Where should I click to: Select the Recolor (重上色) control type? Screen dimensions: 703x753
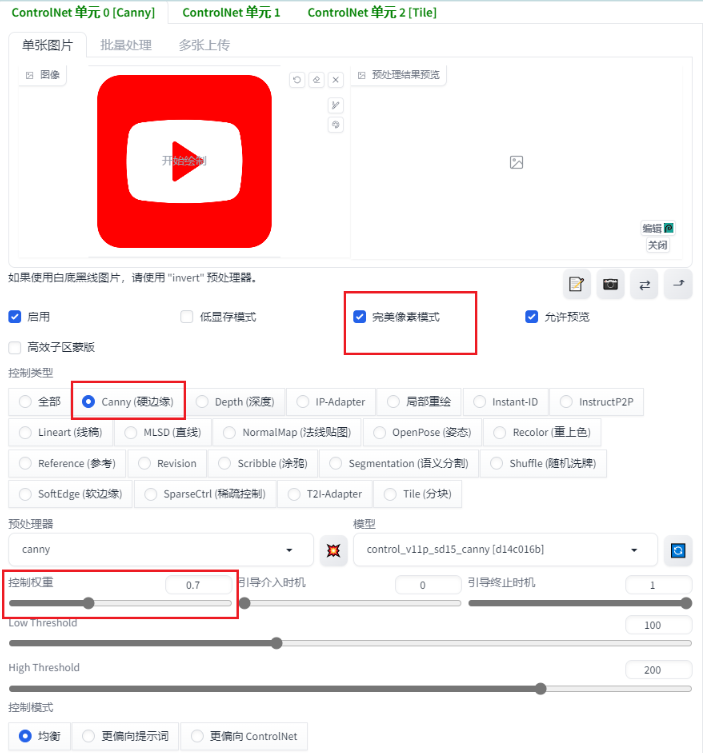pos(542,433)
